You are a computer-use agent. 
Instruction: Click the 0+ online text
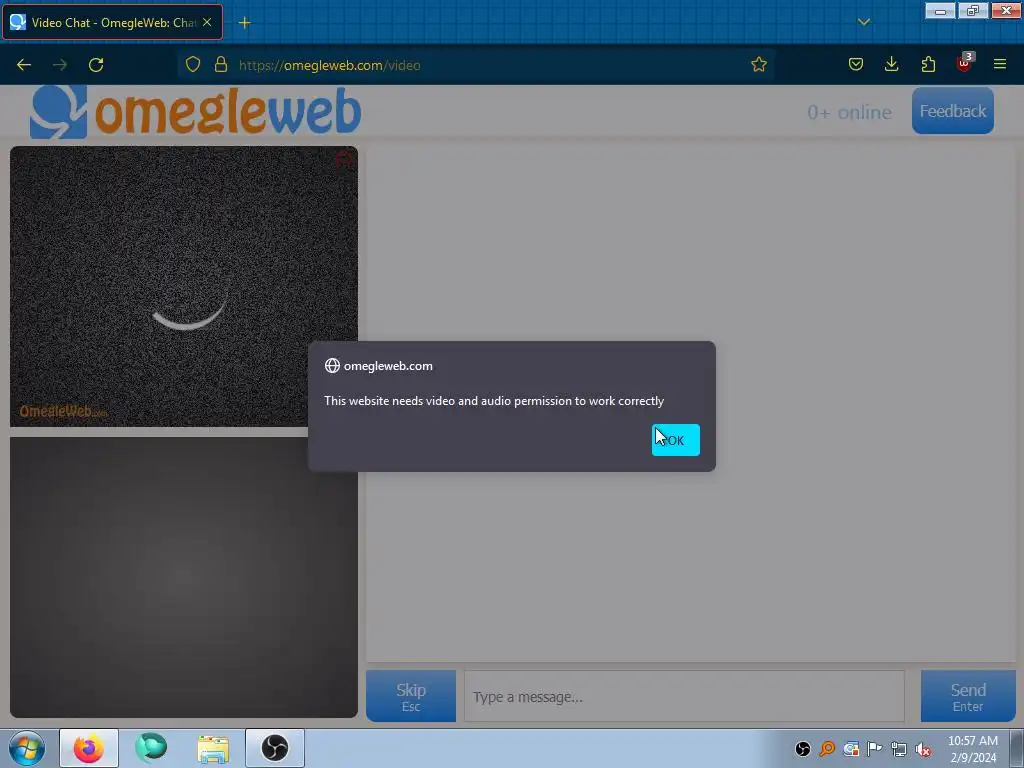pyautogui.click(x=849, y=112)
